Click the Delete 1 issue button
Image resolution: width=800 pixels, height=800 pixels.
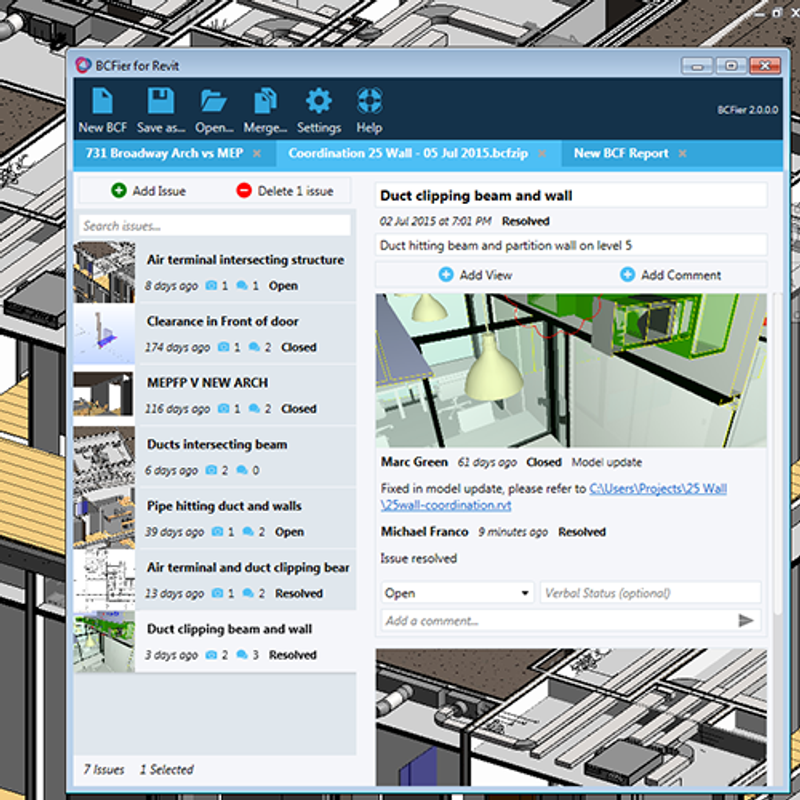[285, 191]
